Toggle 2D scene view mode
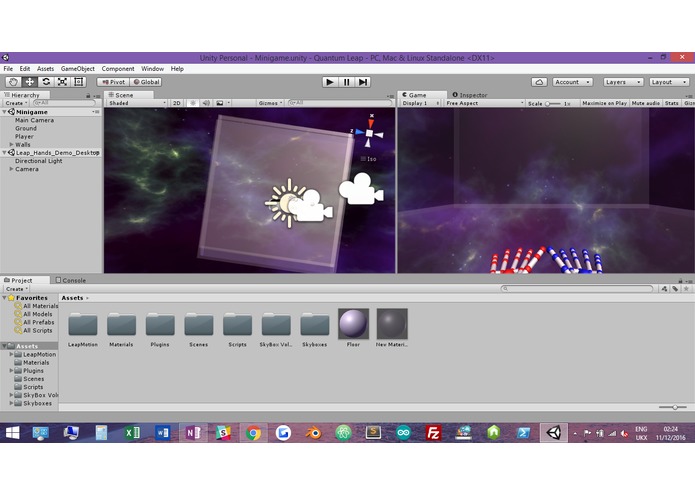The height and width of the screenshot is (494, 695). tap(176, 103)
